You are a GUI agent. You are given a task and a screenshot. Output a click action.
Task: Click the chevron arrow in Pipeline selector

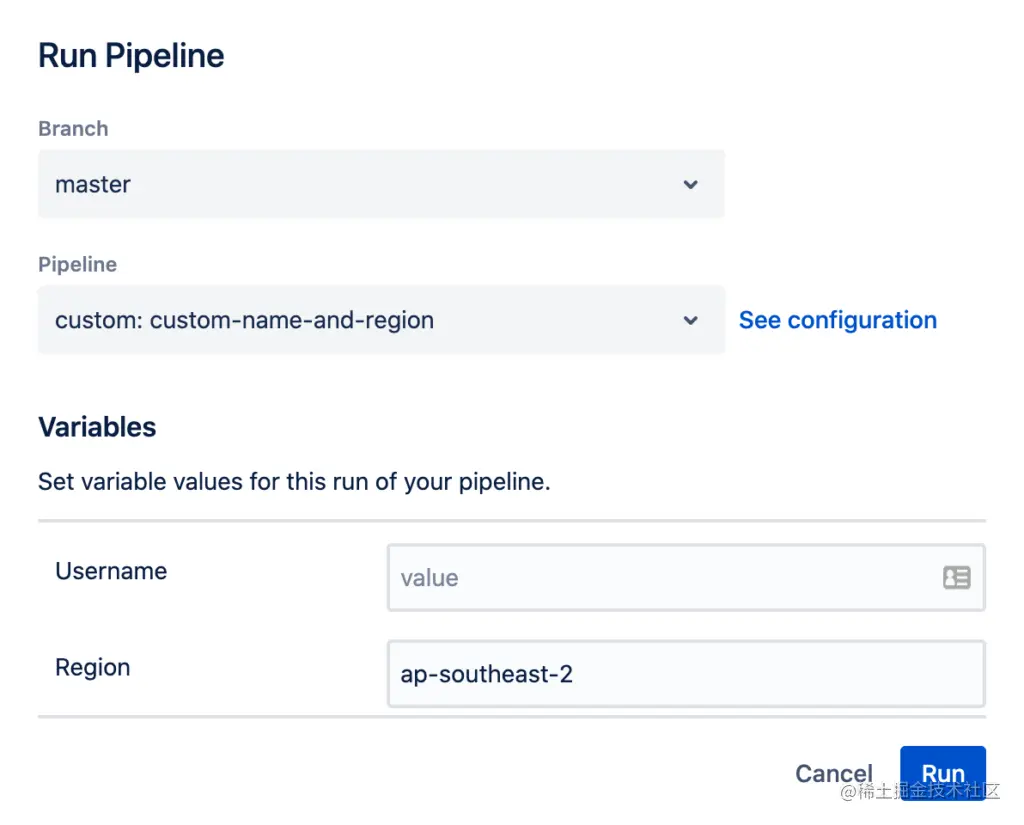coord(690,321)
